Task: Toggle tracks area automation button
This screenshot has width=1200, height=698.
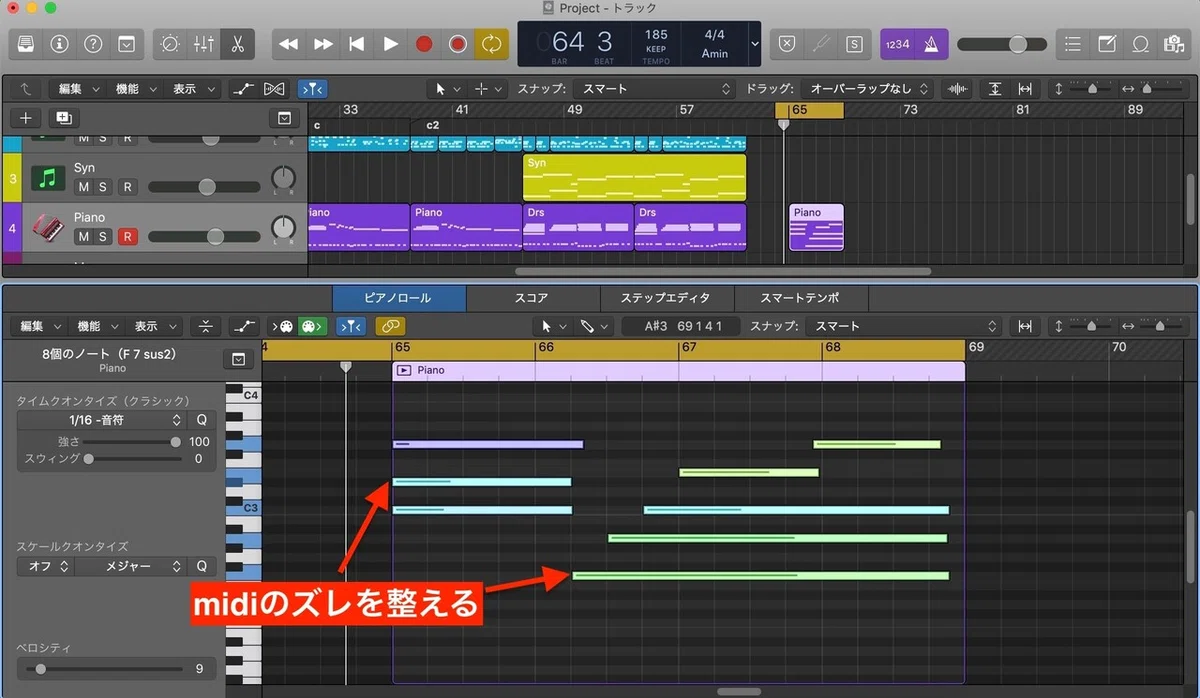Action: [x=243, y=89]
